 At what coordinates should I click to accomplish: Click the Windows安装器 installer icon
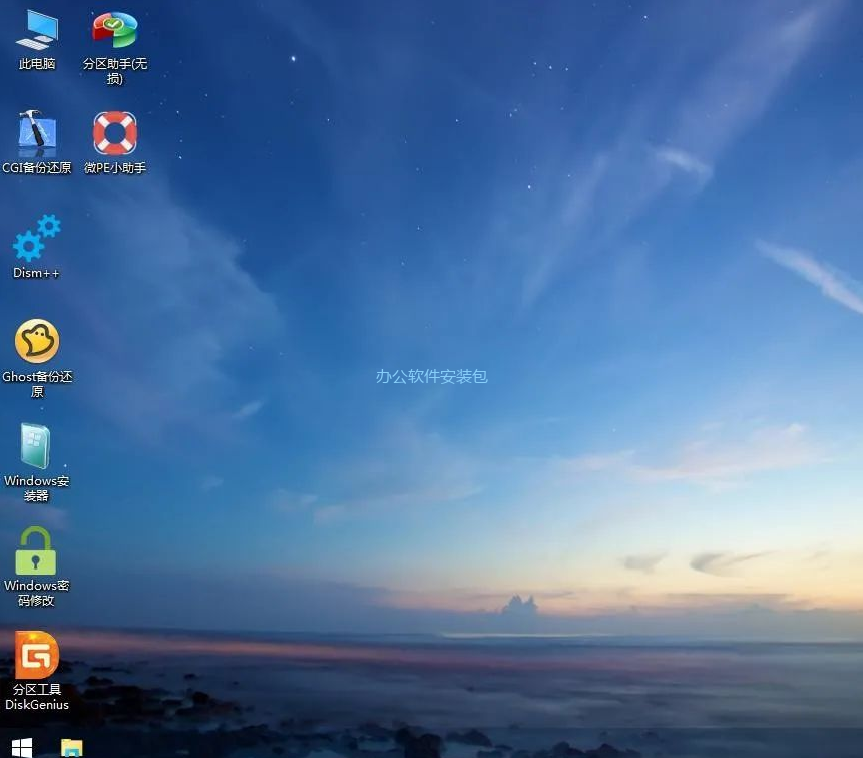point(37,446)
